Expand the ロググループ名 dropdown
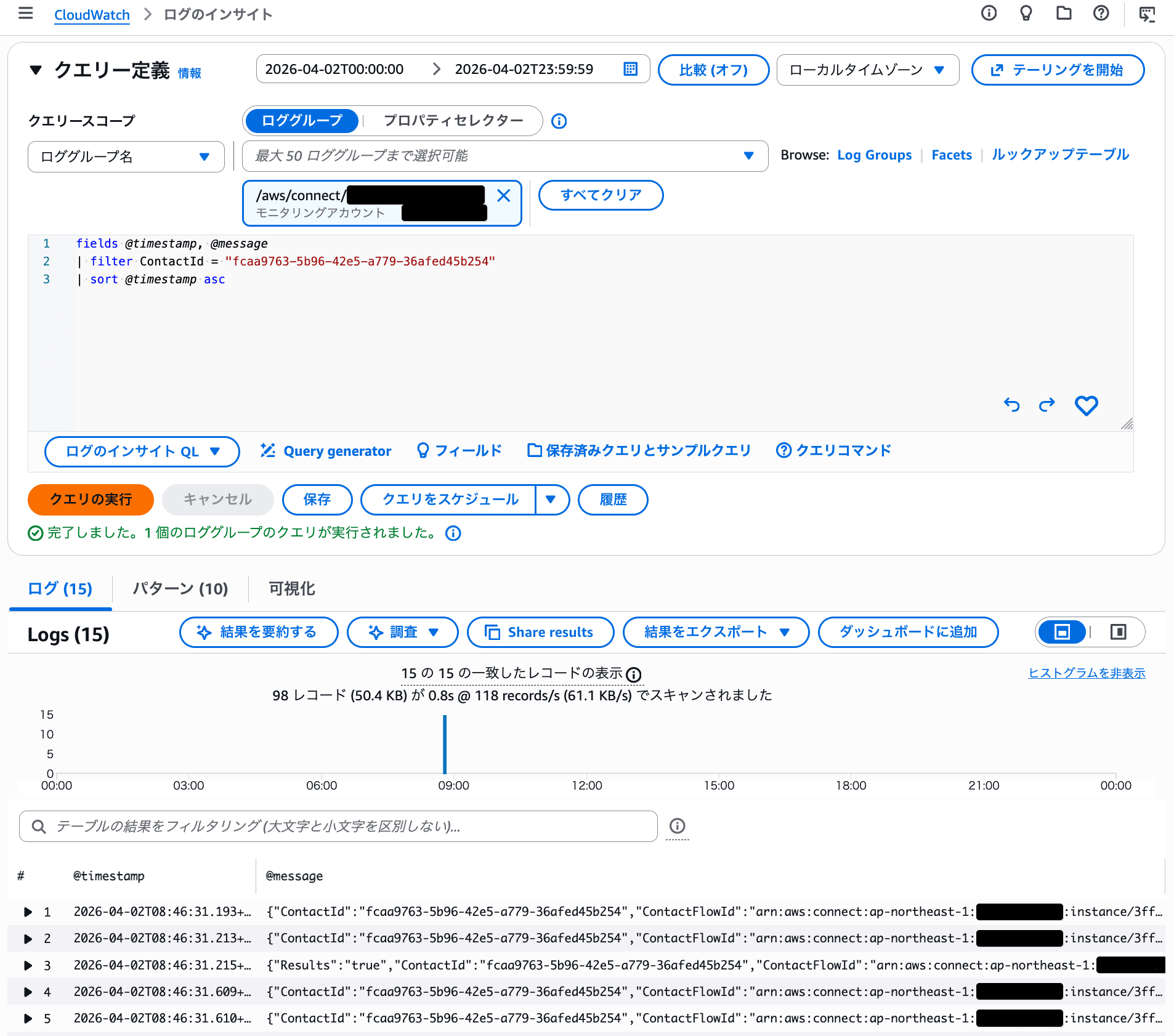Viewport: 1174px width, 1036px height. pos(125,156)
